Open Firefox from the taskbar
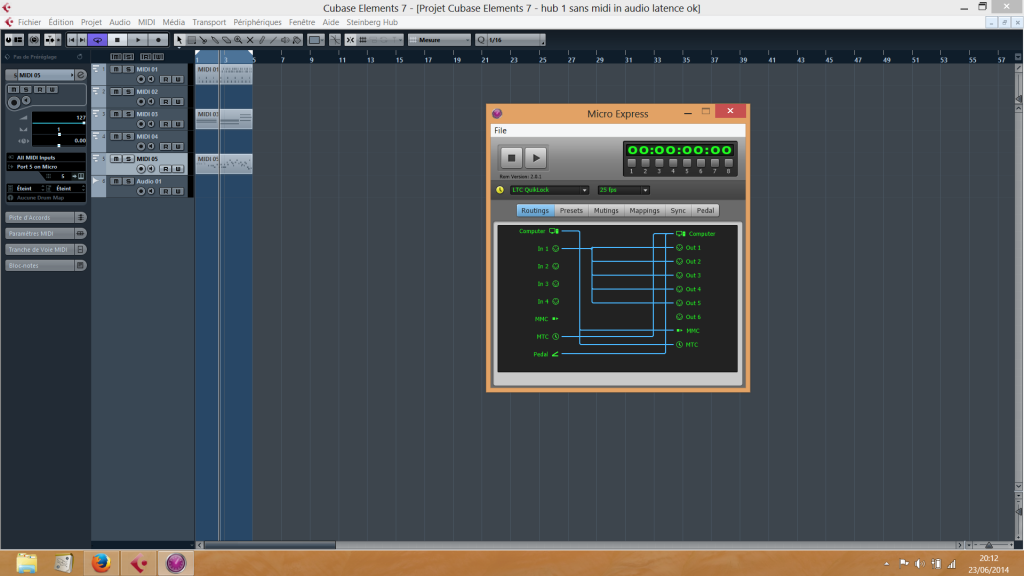Image resolution: width=1024 pixels, height=576 pixels. point(101,563)
